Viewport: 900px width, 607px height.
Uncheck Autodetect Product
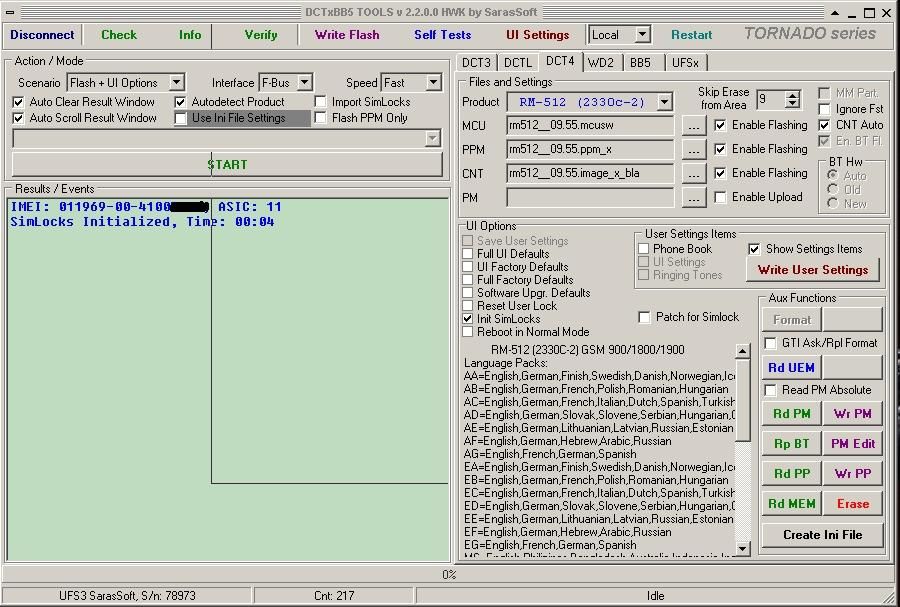click(x=180, y=102)
